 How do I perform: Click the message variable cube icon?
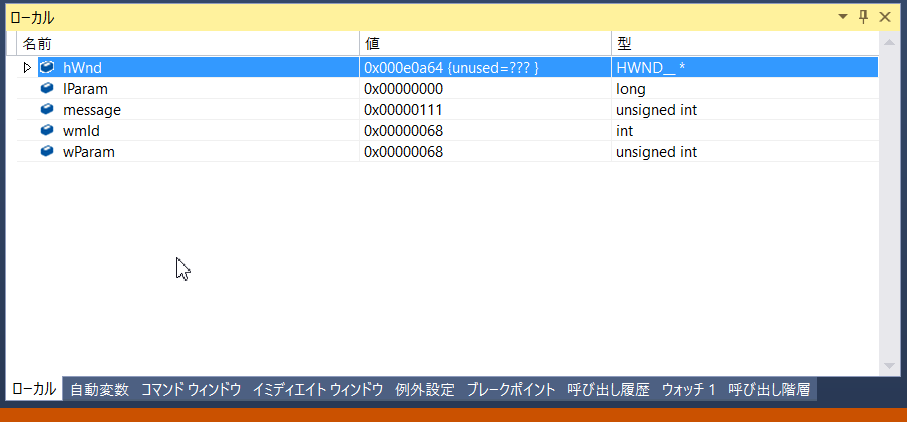pyautogui.click(x=47, y=109)
